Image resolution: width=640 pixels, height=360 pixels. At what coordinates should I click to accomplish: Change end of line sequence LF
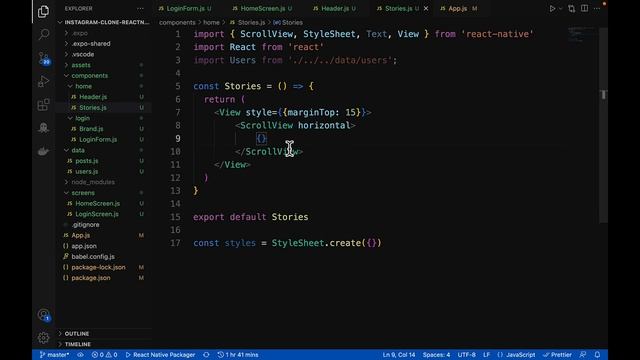coord(486,355)
